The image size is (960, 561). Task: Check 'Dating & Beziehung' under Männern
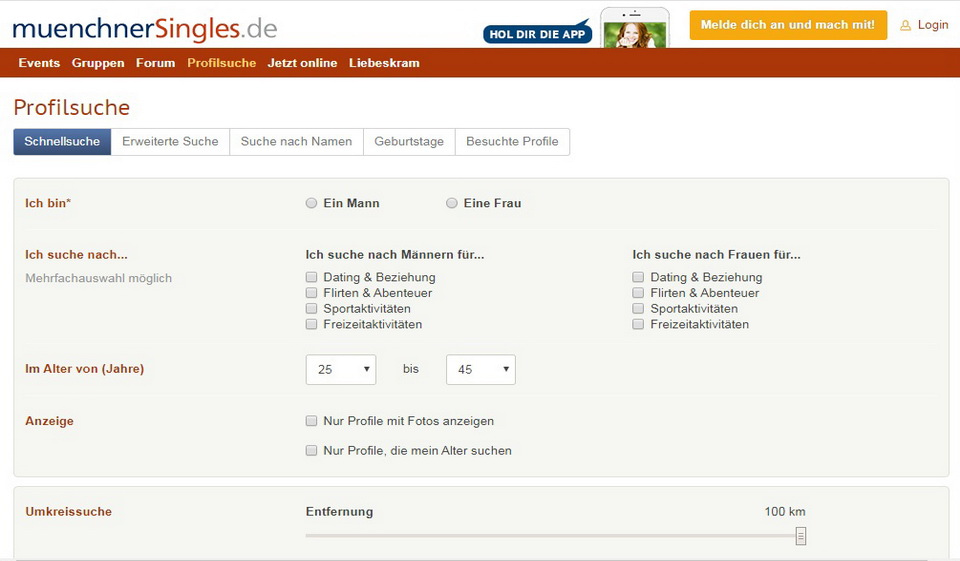312,277
